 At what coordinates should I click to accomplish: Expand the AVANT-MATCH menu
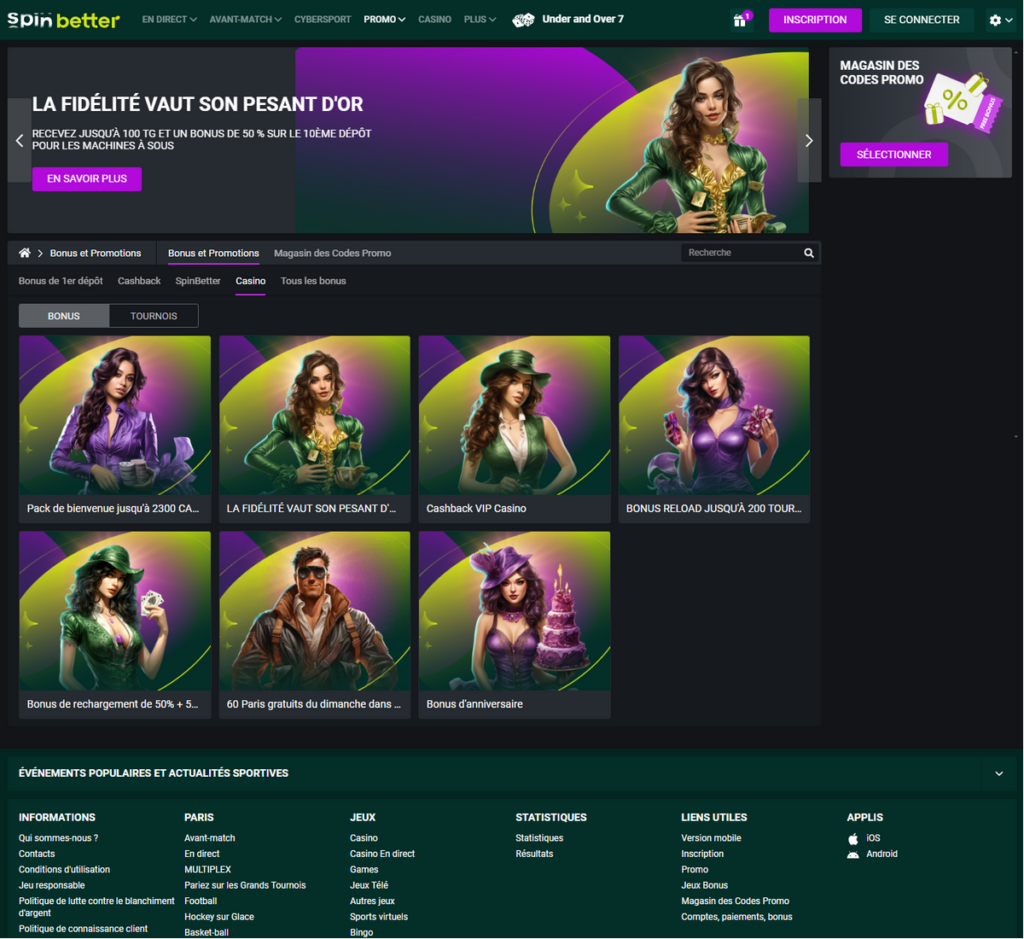click(246, 20)
